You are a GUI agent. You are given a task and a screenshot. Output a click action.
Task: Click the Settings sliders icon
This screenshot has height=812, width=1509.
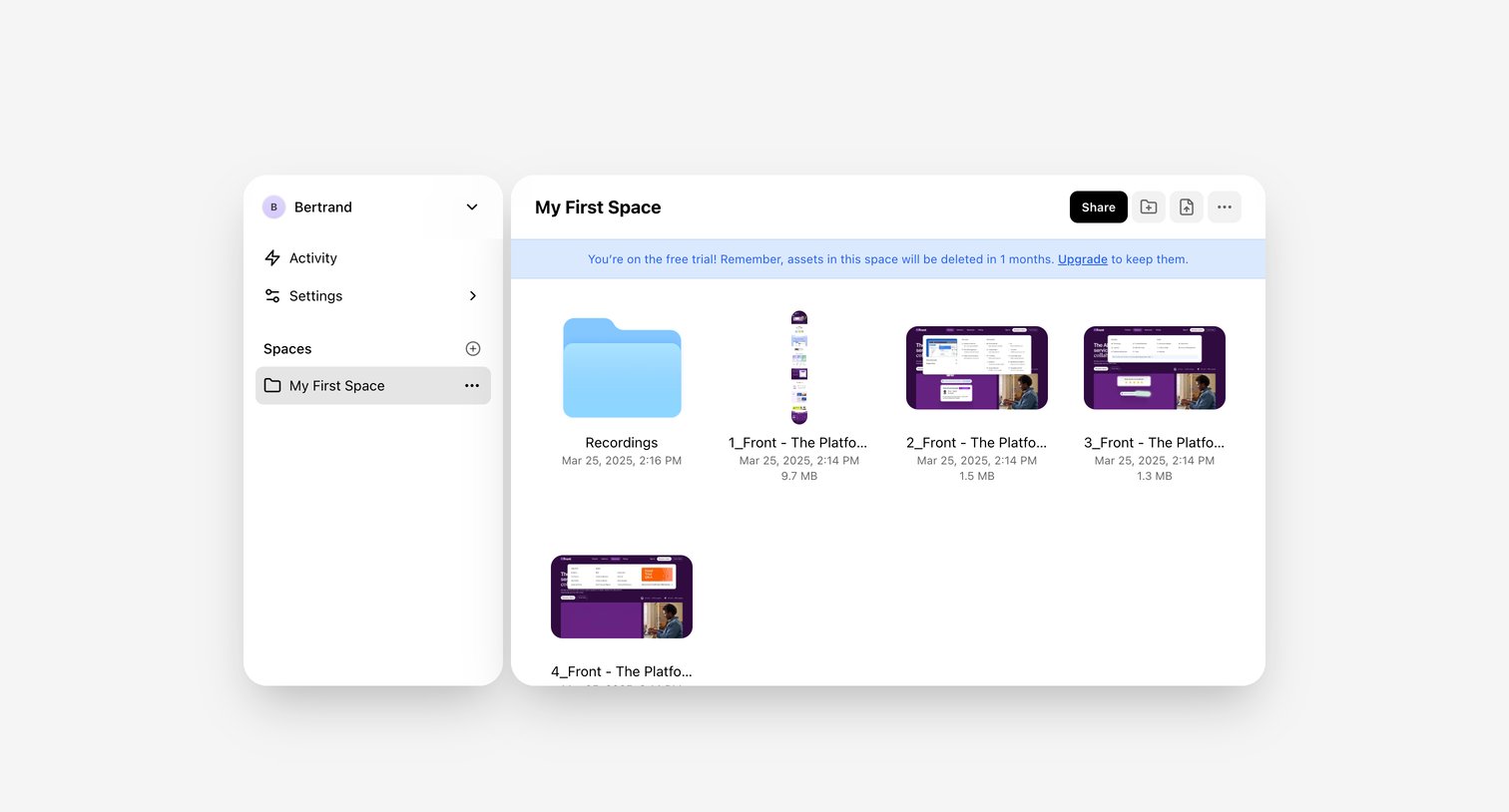pyautogui.click(x=272, y=296)
